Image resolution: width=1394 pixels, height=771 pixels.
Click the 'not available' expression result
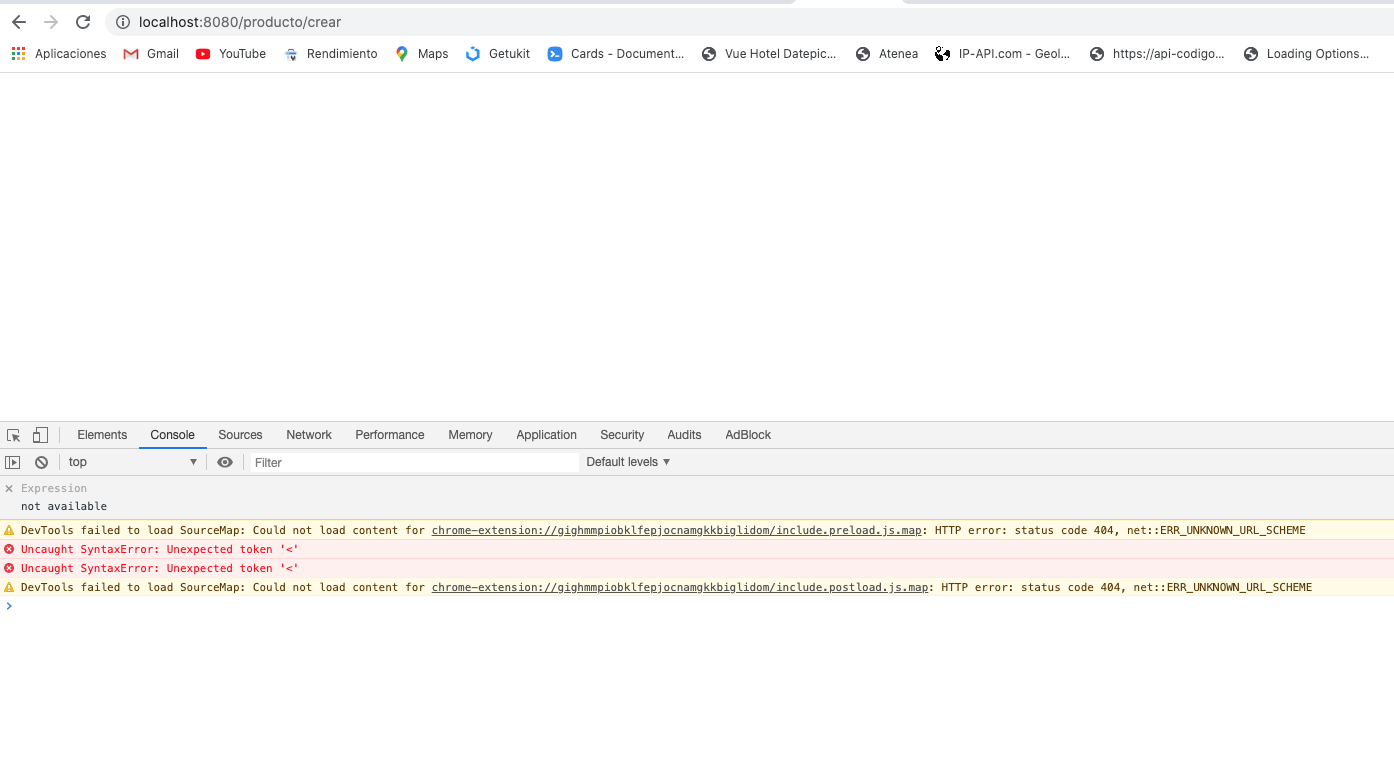pos(64,507)
